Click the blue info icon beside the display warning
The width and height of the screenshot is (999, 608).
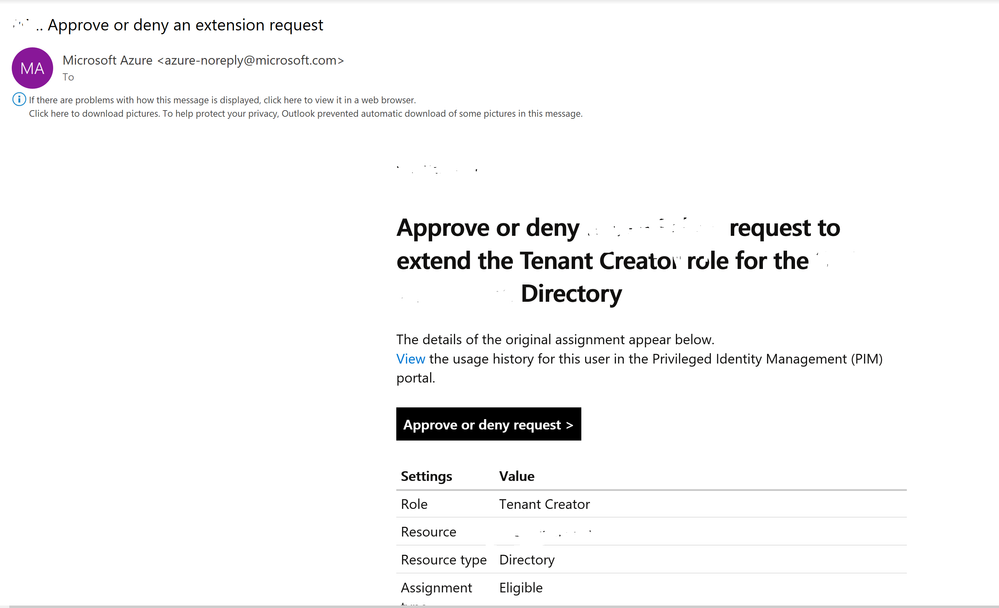pos(19,99)
